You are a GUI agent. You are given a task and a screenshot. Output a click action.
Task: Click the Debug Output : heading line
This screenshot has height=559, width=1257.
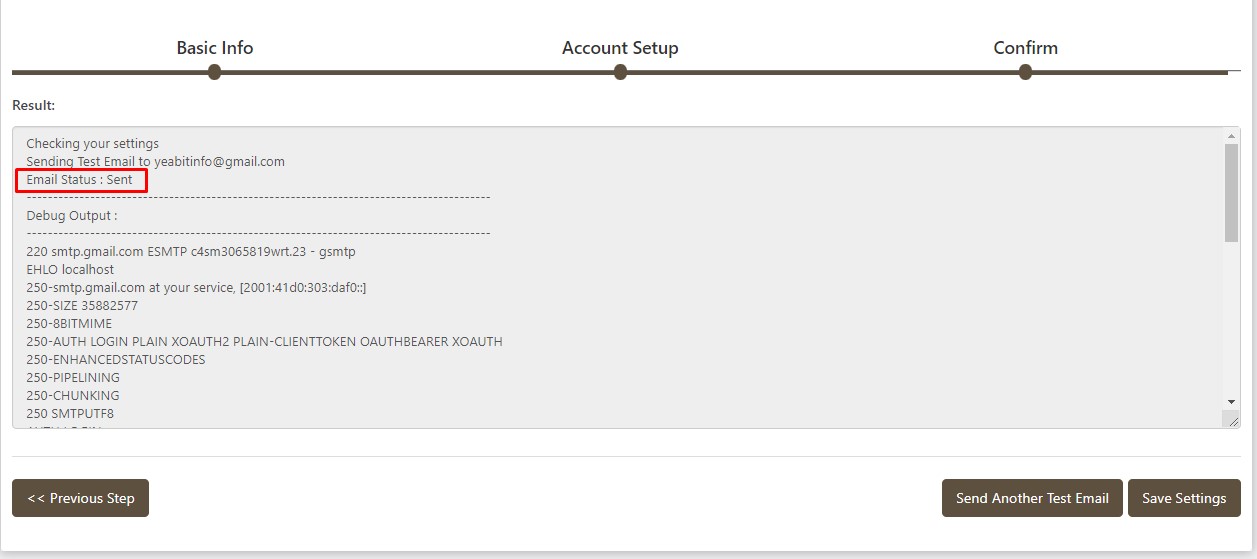coord(72,216)
